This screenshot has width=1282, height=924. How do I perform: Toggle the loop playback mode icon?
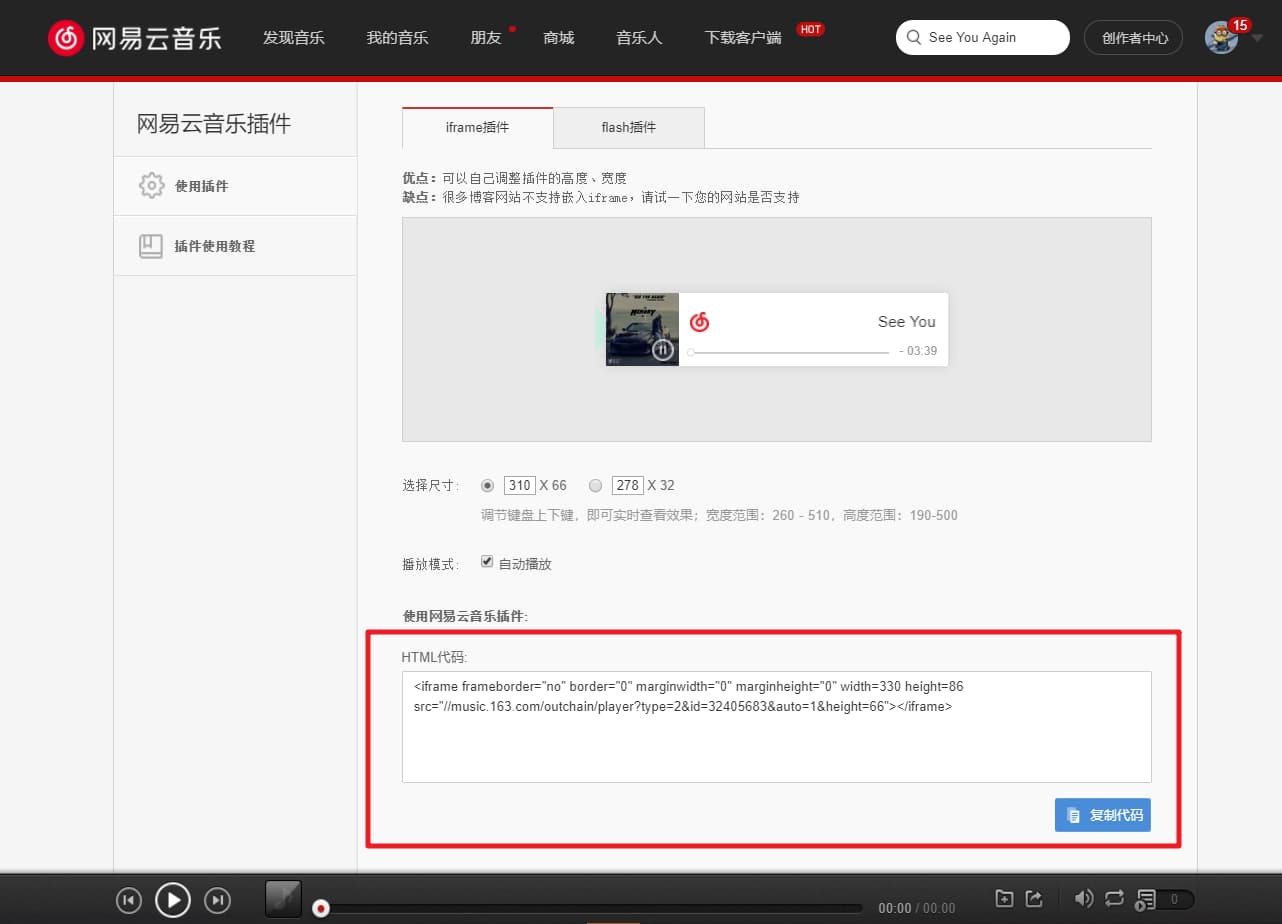(1115, 898)
